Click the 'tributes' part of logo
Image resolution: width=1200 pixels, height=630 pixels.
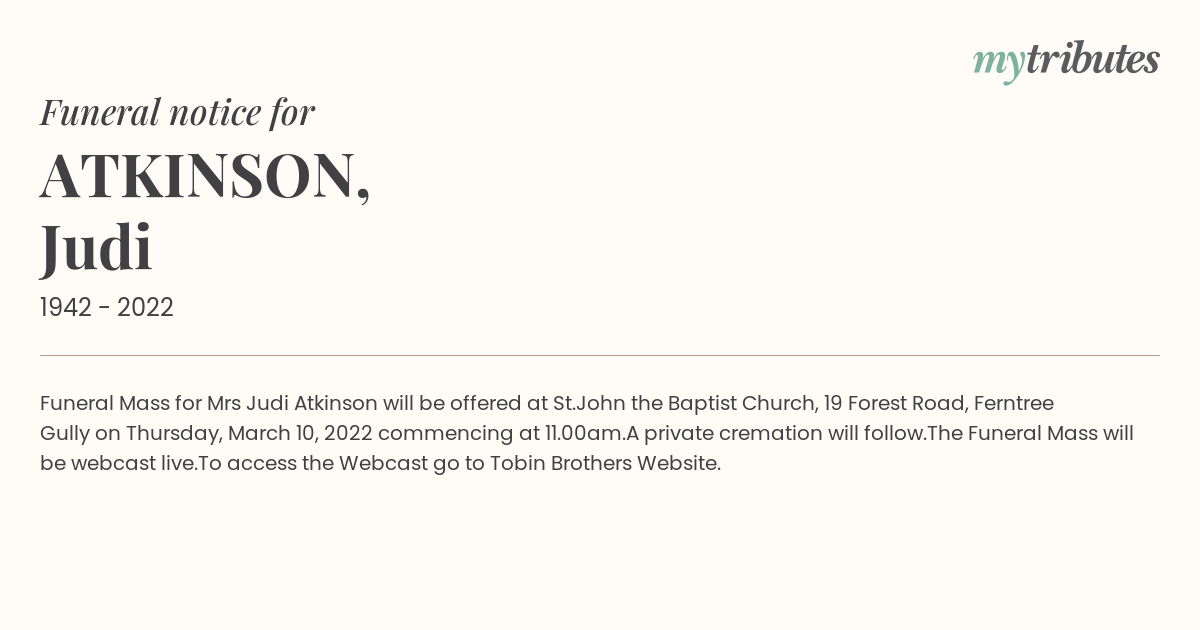pos(1093,59)
